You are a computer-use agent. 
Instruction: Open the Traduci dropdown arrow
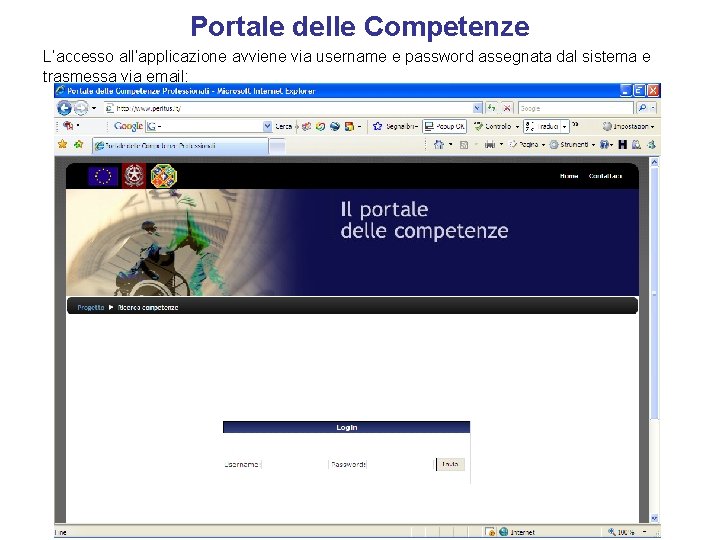tap(565, 126)
